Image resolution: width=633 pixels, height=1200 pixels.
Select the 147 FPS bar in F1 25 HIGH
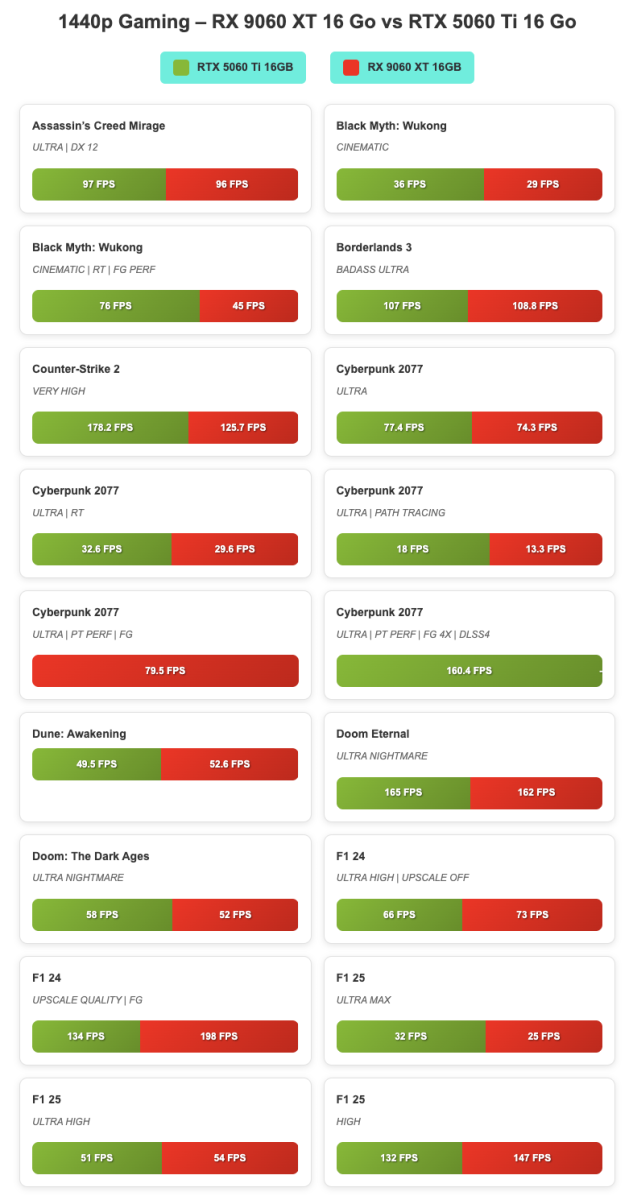[532, 1158]
